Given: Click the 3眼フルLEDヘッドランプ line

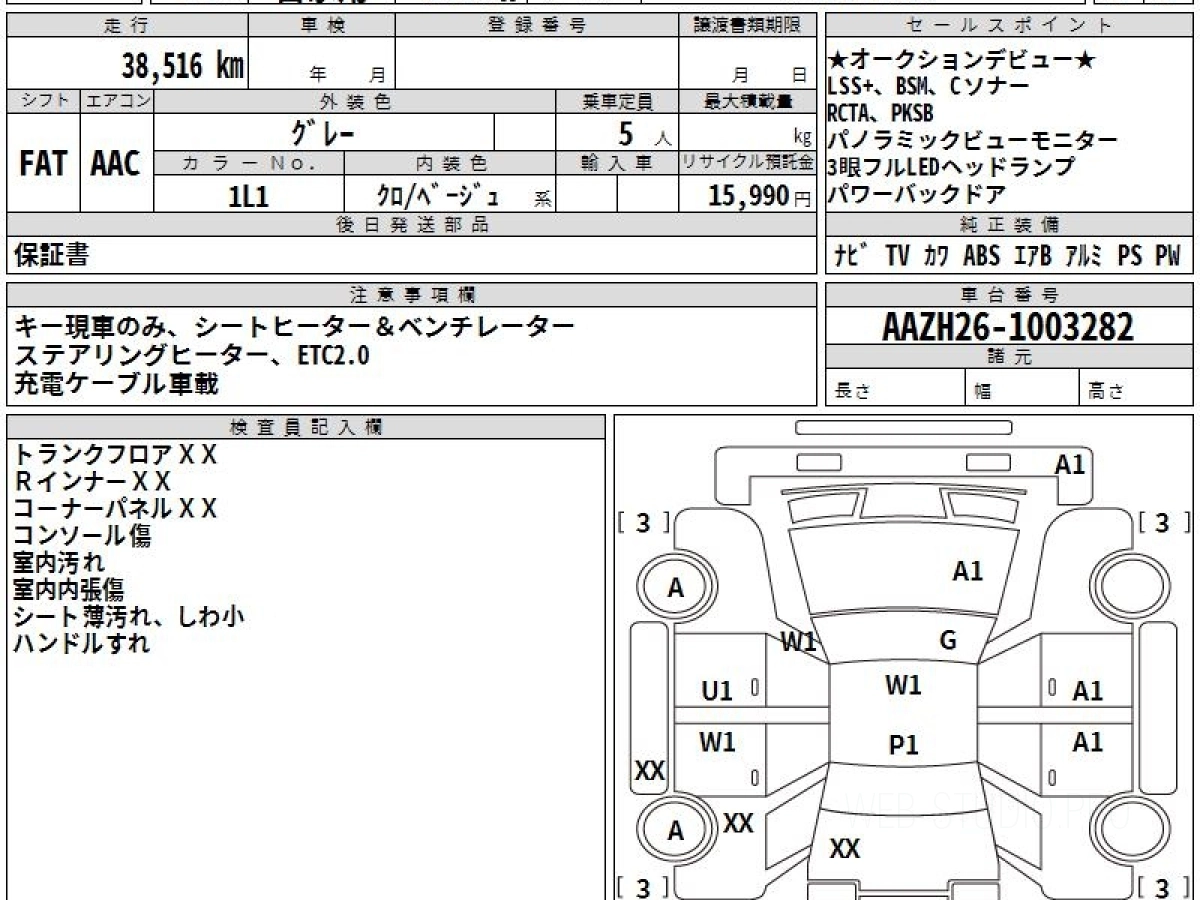Looking at the screenshot, I should click(951, 167).
